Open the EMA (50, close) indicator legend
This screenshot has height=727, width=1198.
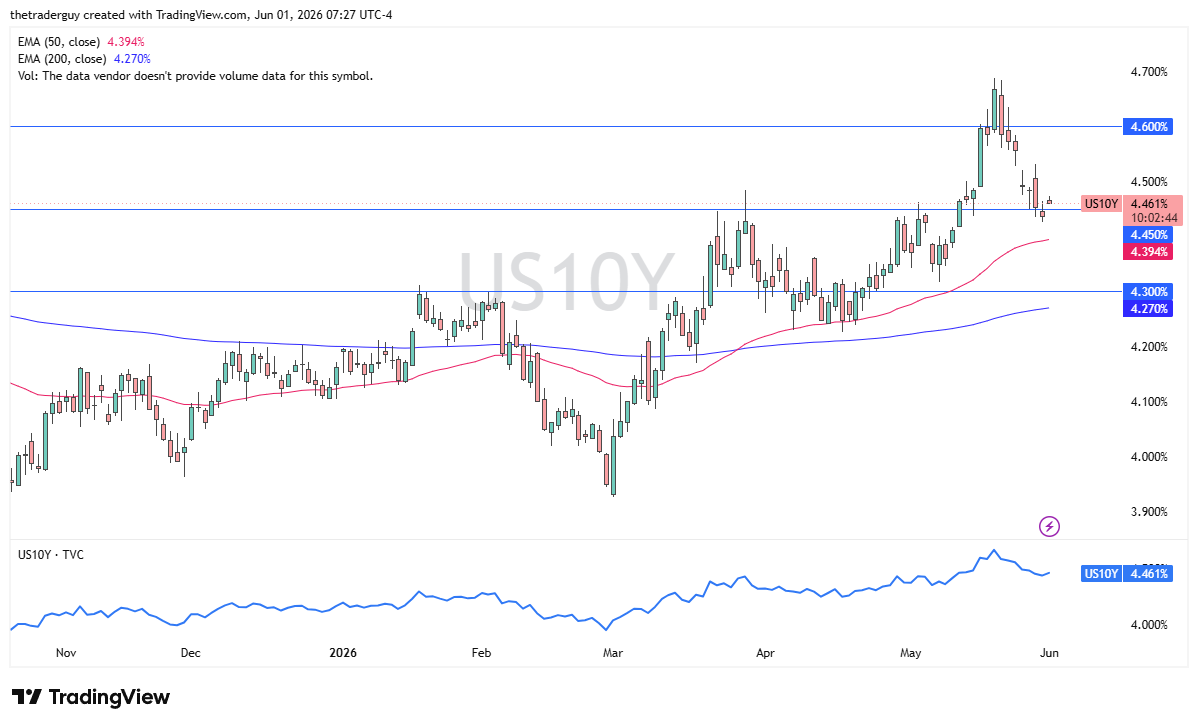[81, 42]
